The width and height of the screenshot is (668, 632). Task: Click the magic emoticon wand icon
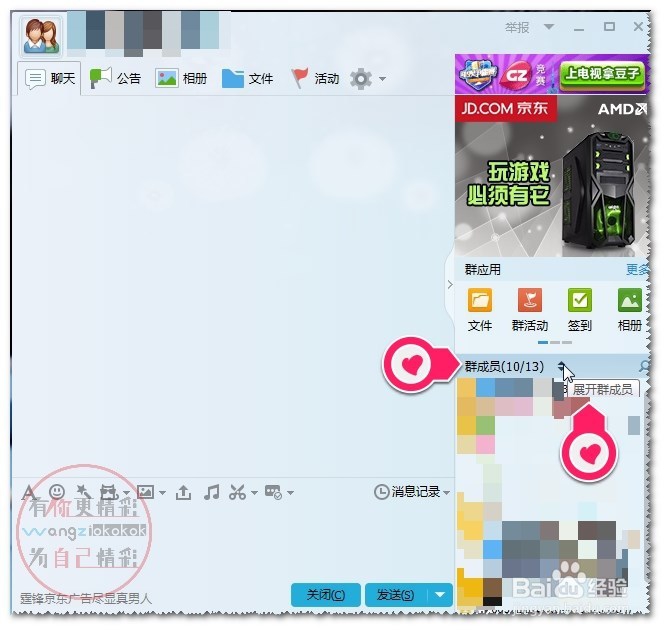84,492
